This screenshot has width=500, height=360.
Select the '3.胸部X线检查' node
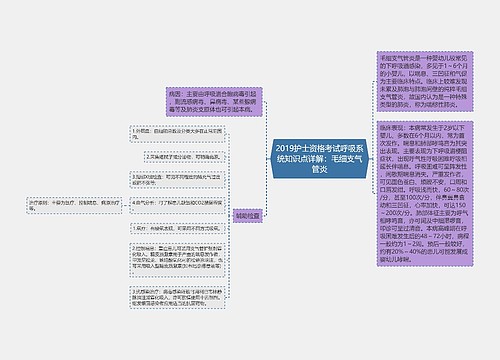click(177, 180)
